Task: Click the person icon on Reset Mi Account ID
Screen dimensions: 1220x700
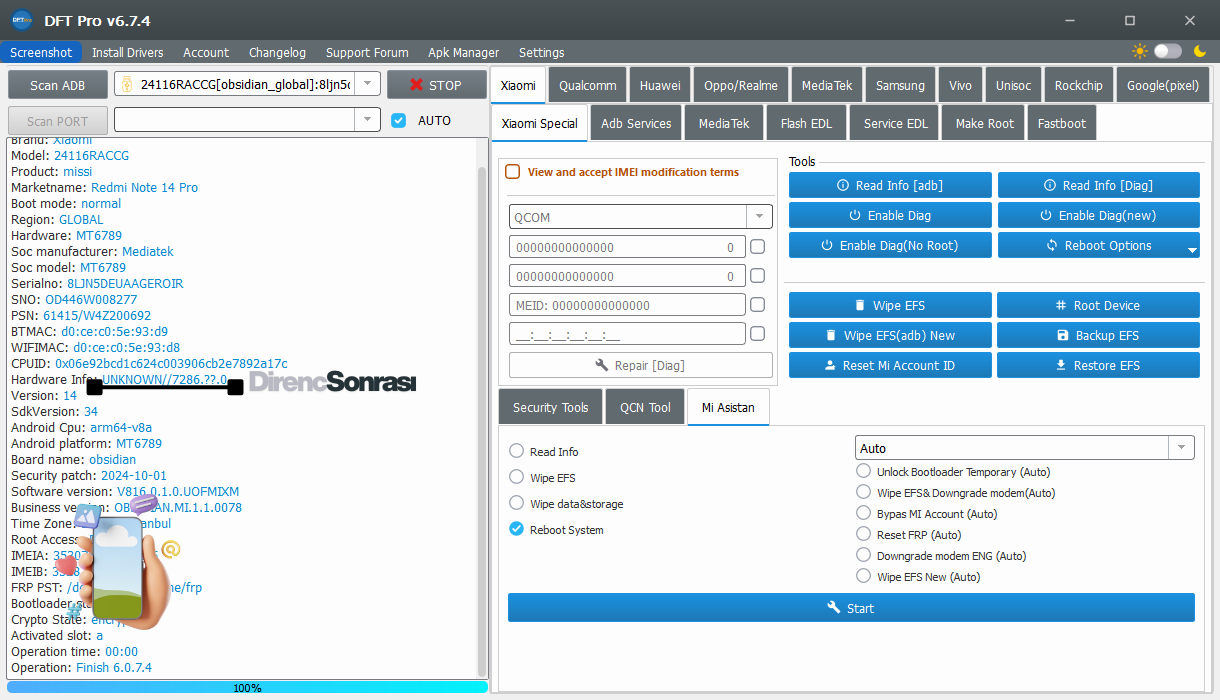Action: [829, 365]
